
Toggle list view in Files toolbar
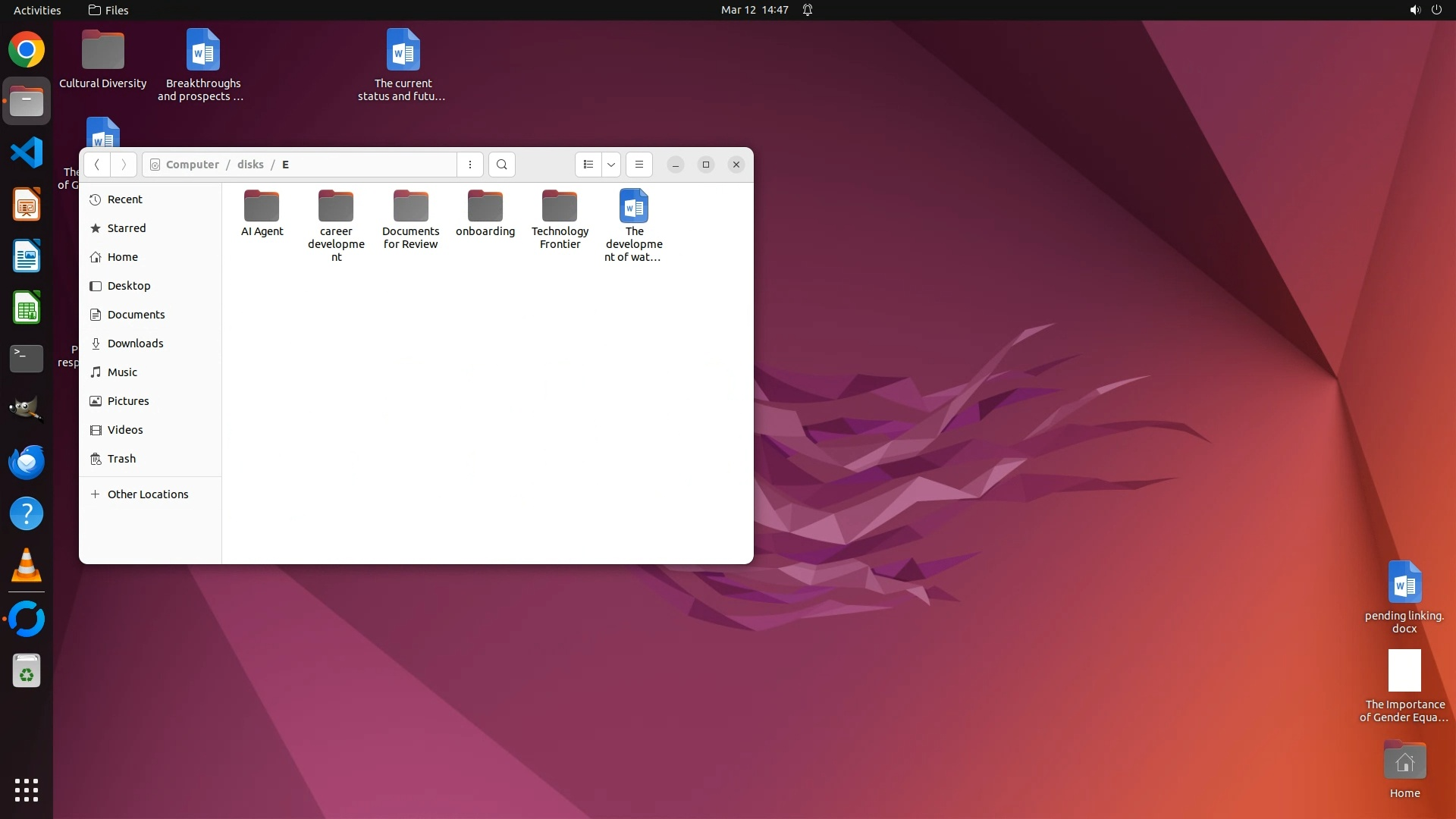coord(588,165)
